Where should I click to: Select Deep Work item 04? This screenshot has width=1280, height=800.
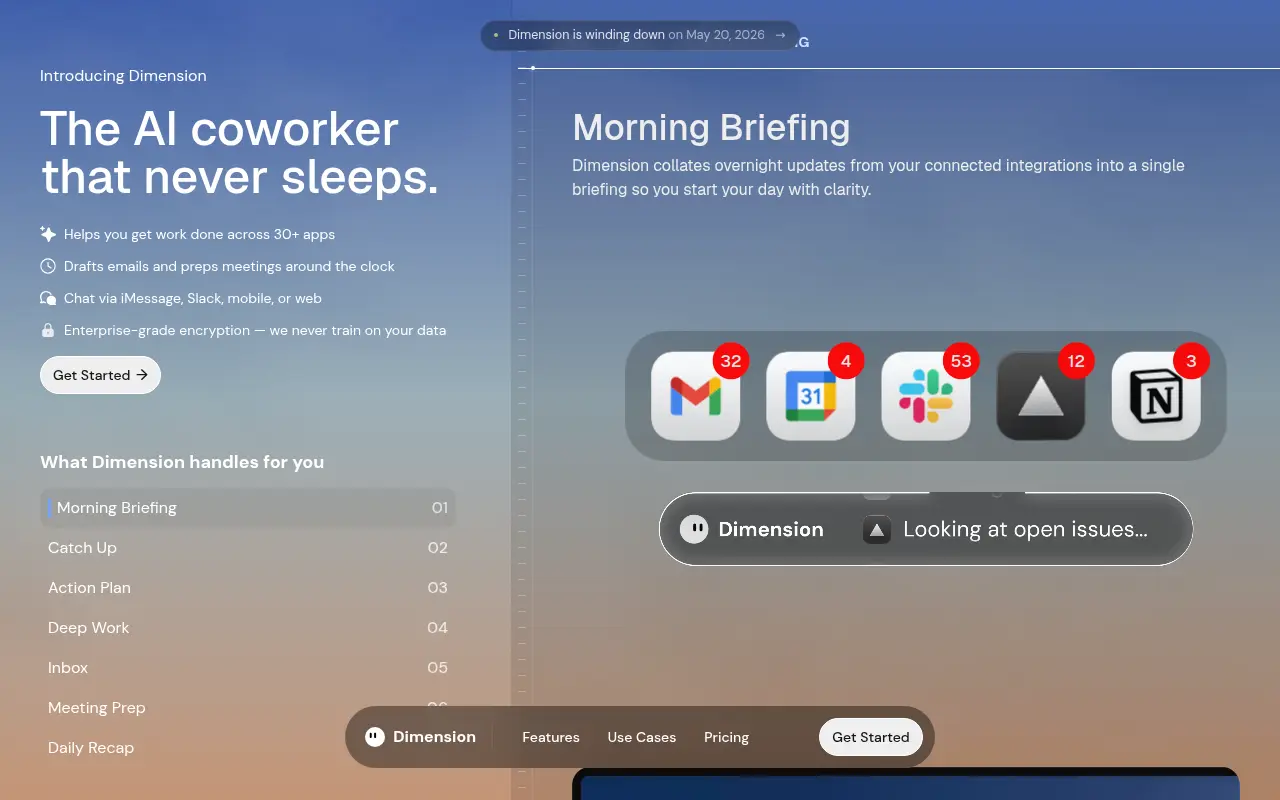pos(248,628)
